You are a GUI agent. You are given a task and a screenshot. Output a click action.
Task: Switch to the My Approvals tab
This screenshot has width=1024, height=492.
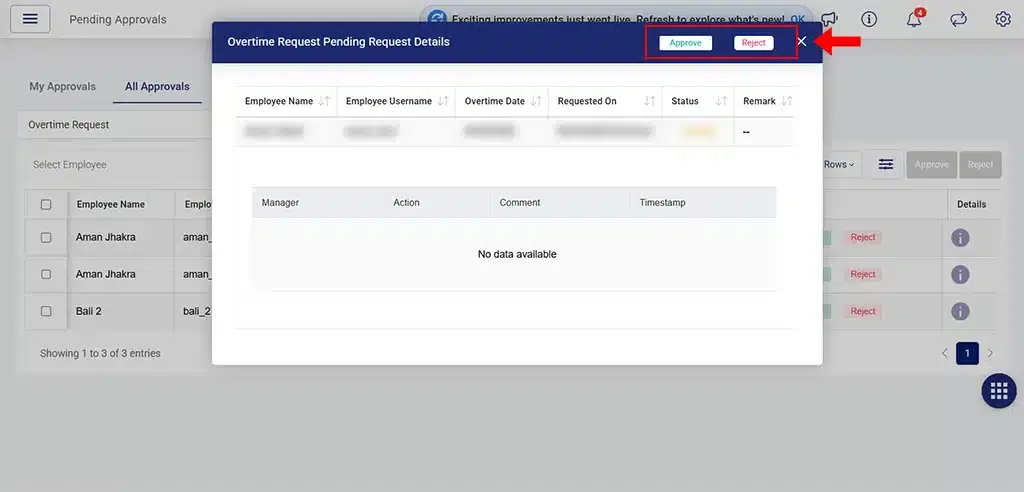tap(62, 86)
